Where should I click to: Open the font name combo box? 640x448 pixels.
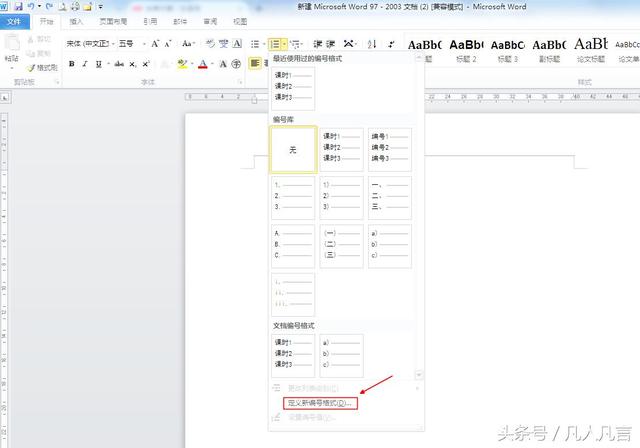tap(91, 43)
